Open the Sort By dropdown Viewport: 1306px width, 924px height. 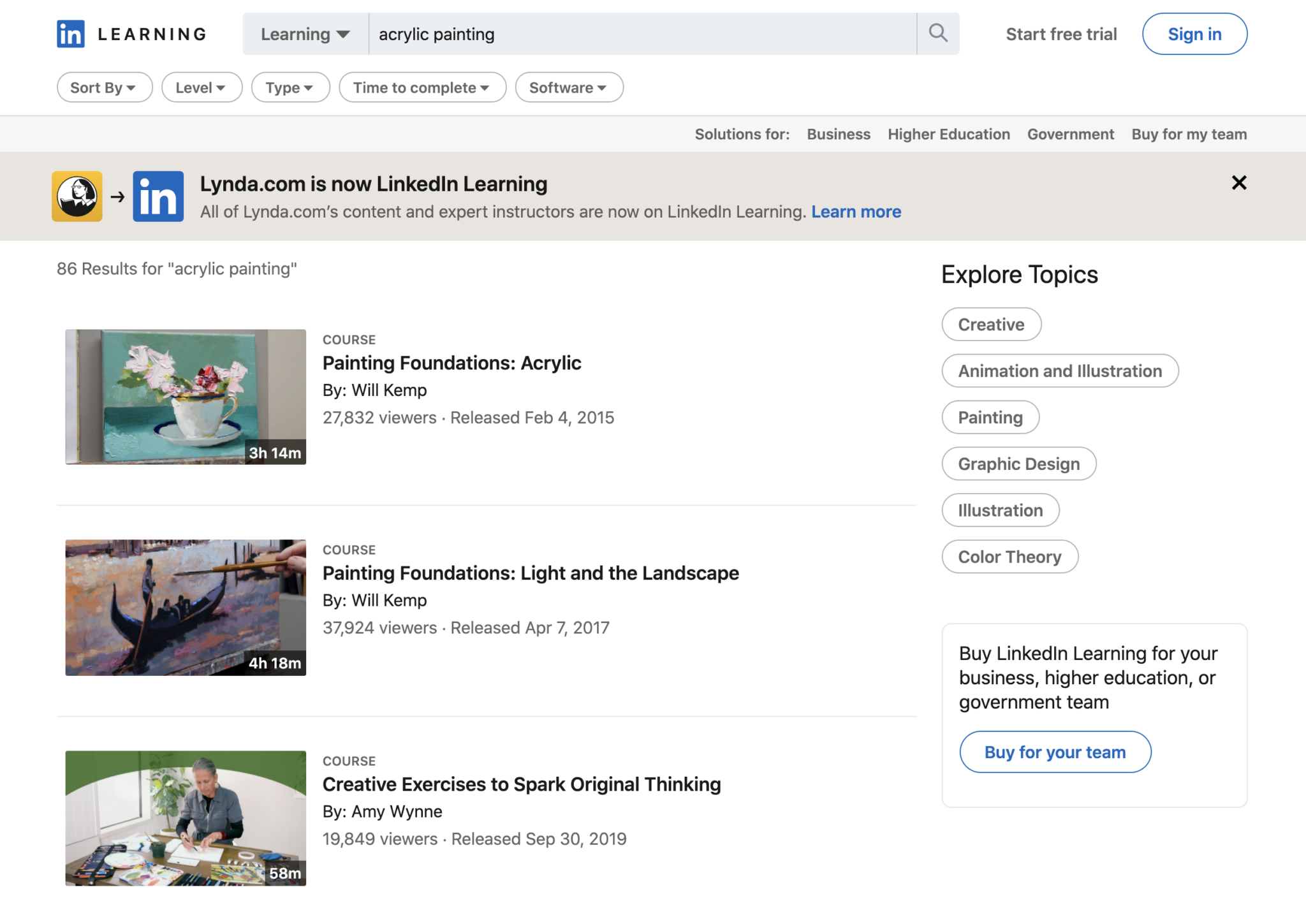click(104, 87)
